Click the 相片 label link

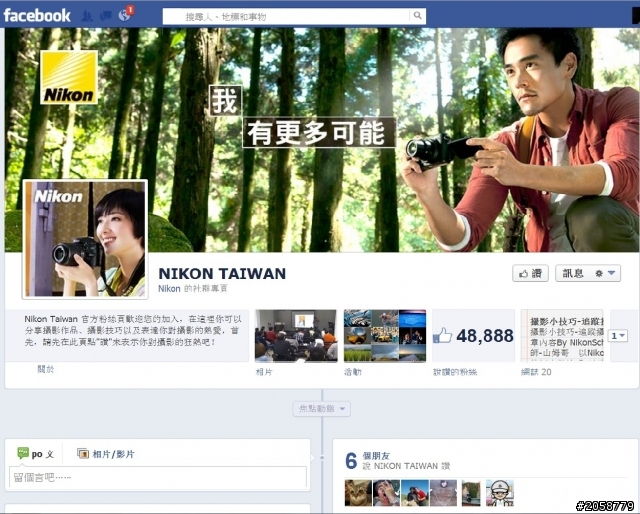264,372
